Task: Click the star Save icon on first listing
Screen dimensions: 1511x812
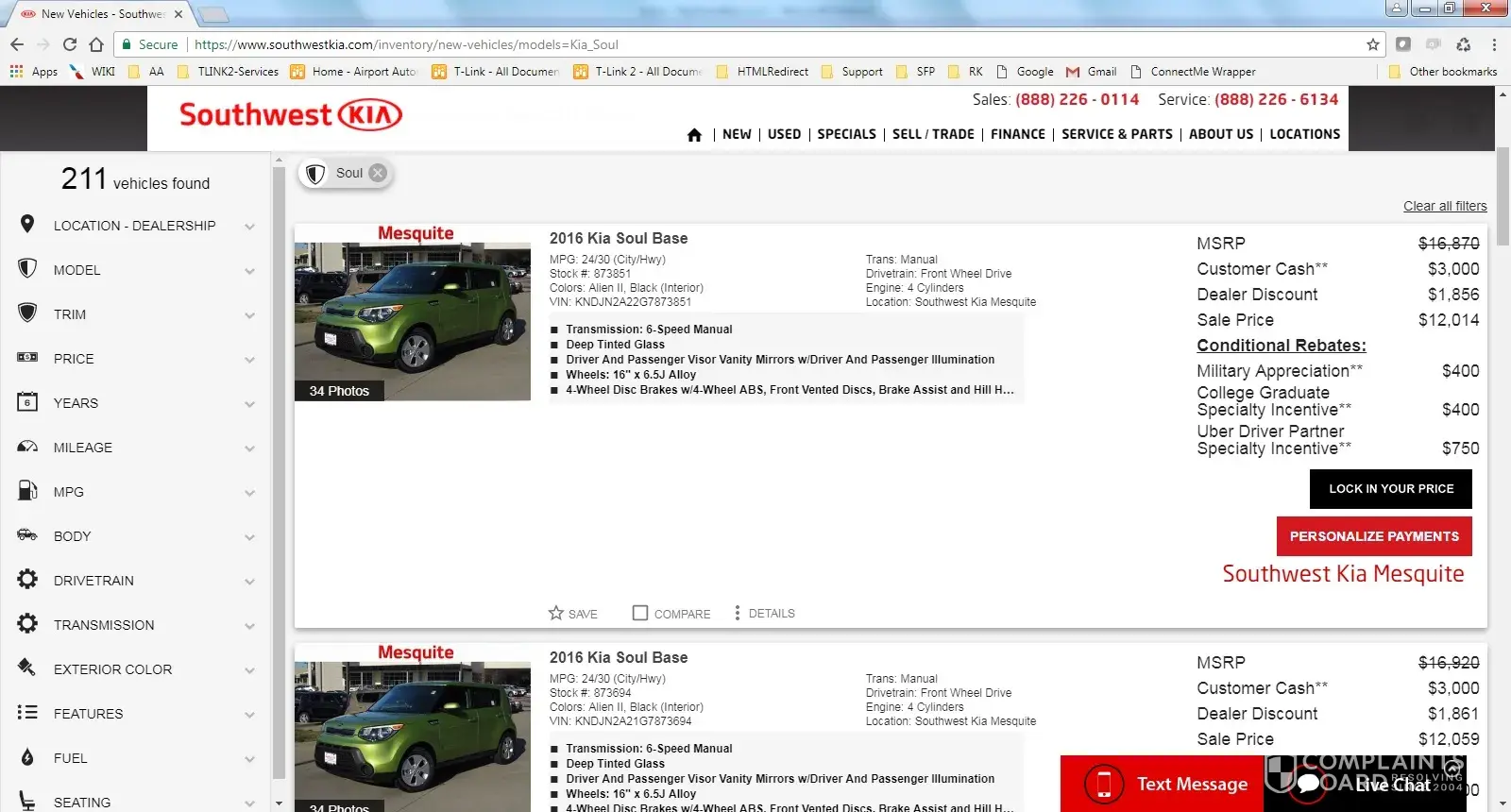Action: point(556,613)
